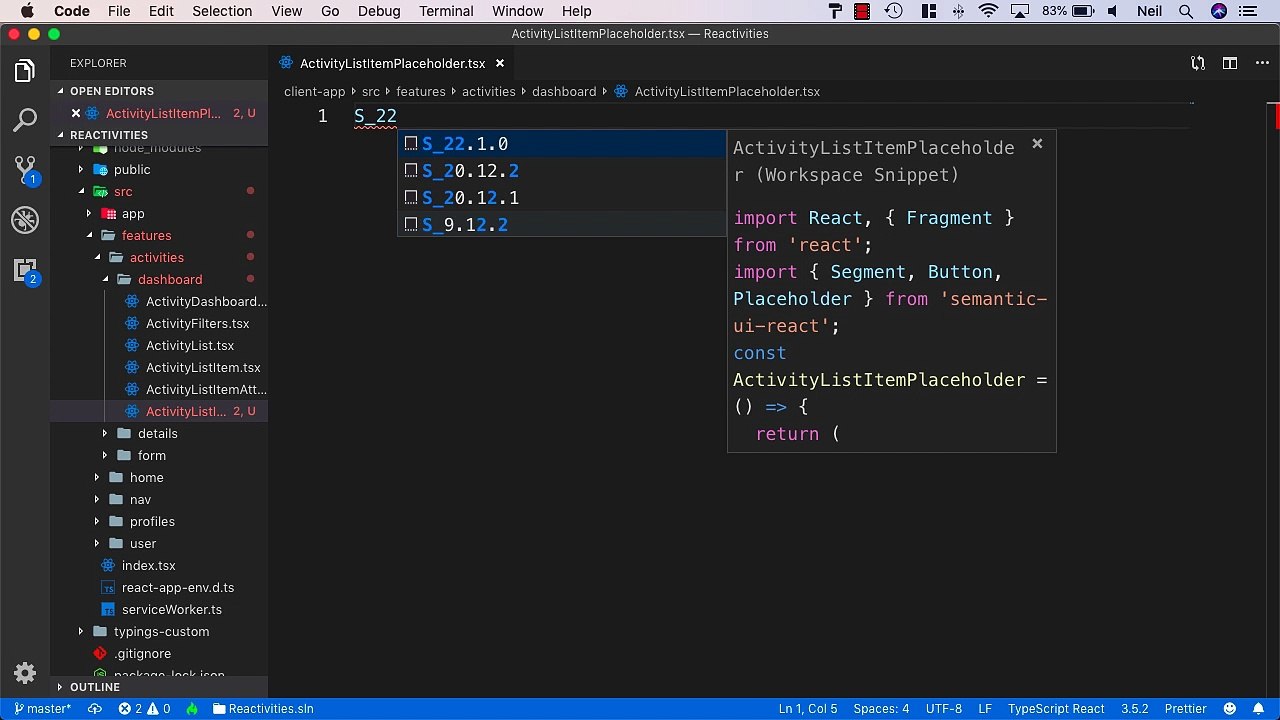Open the Debug view icon
The image size is (1280, 720).
pyautogui.click(x=25, y=220)
